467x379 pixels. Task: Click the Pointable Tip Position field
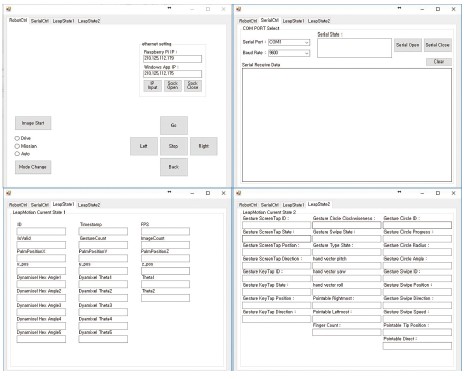click(417, 332)
